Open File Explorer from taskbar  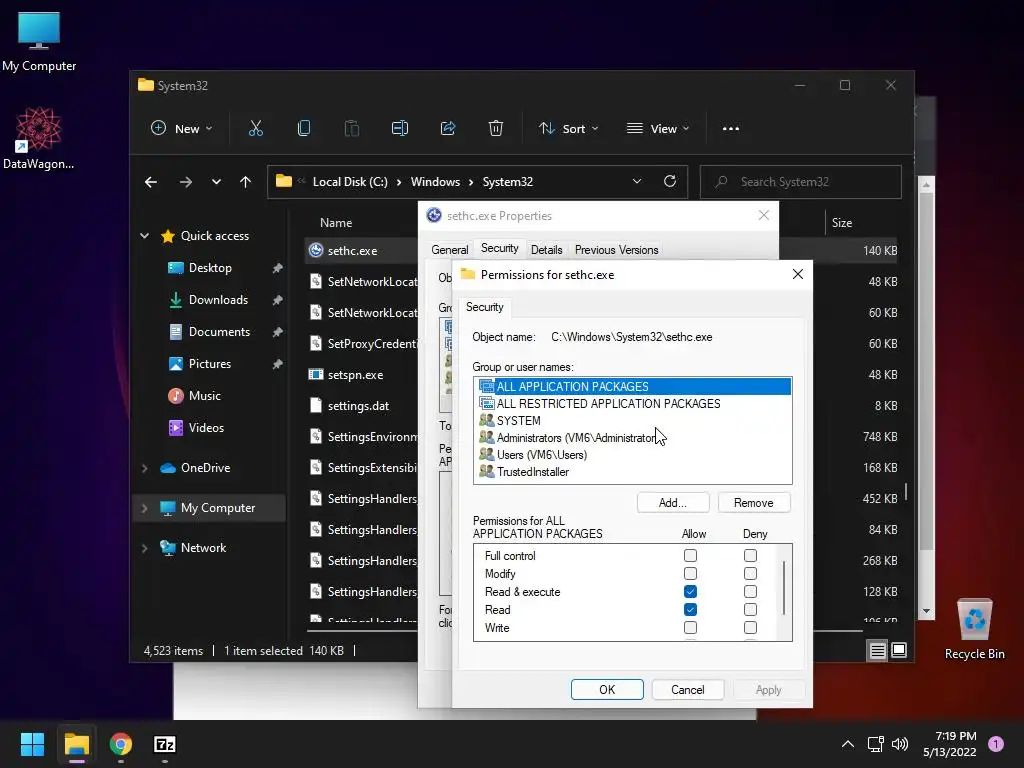point(77,744)
